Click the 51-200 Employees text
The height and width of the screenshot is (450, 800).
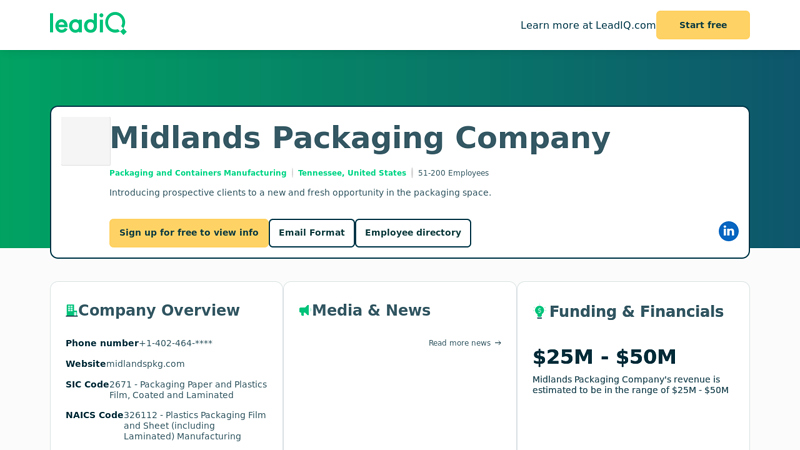453,173
